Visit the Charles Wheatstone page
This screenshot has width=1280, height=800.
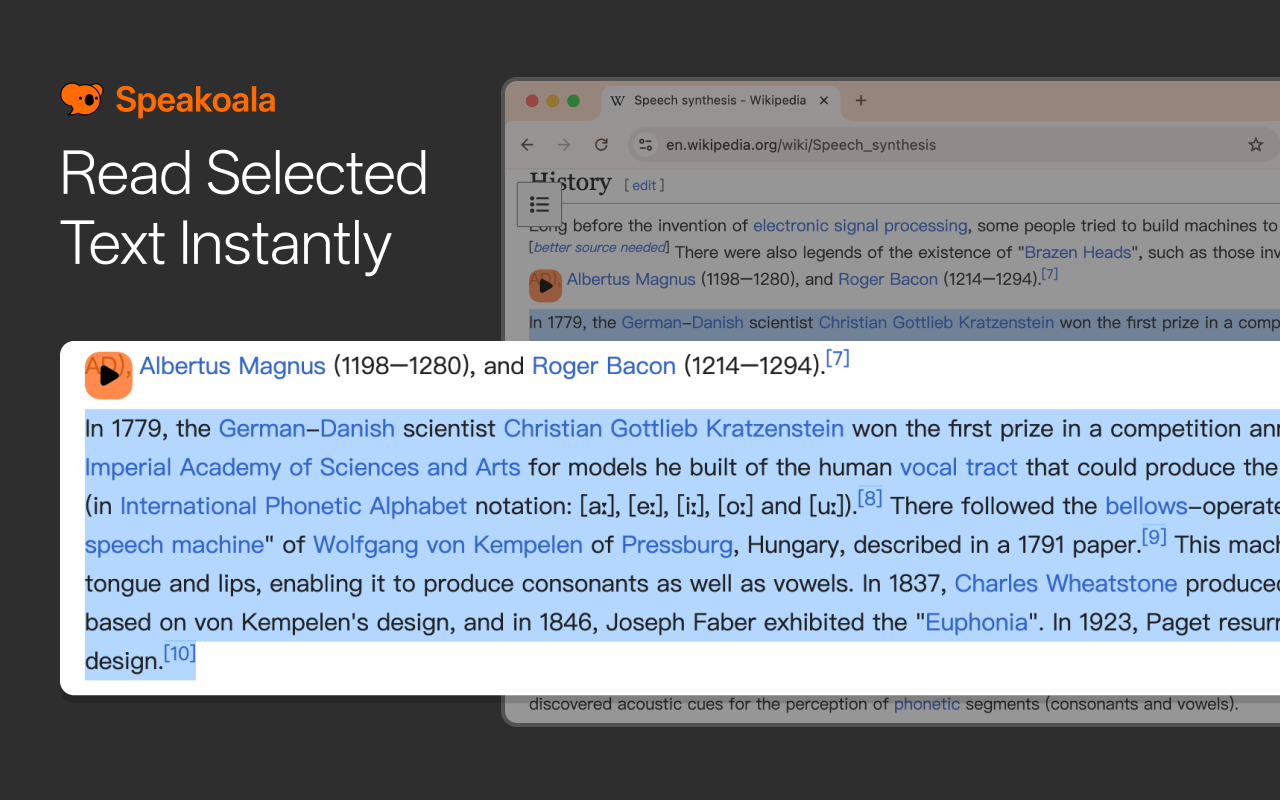click(x=1066, y=584)
